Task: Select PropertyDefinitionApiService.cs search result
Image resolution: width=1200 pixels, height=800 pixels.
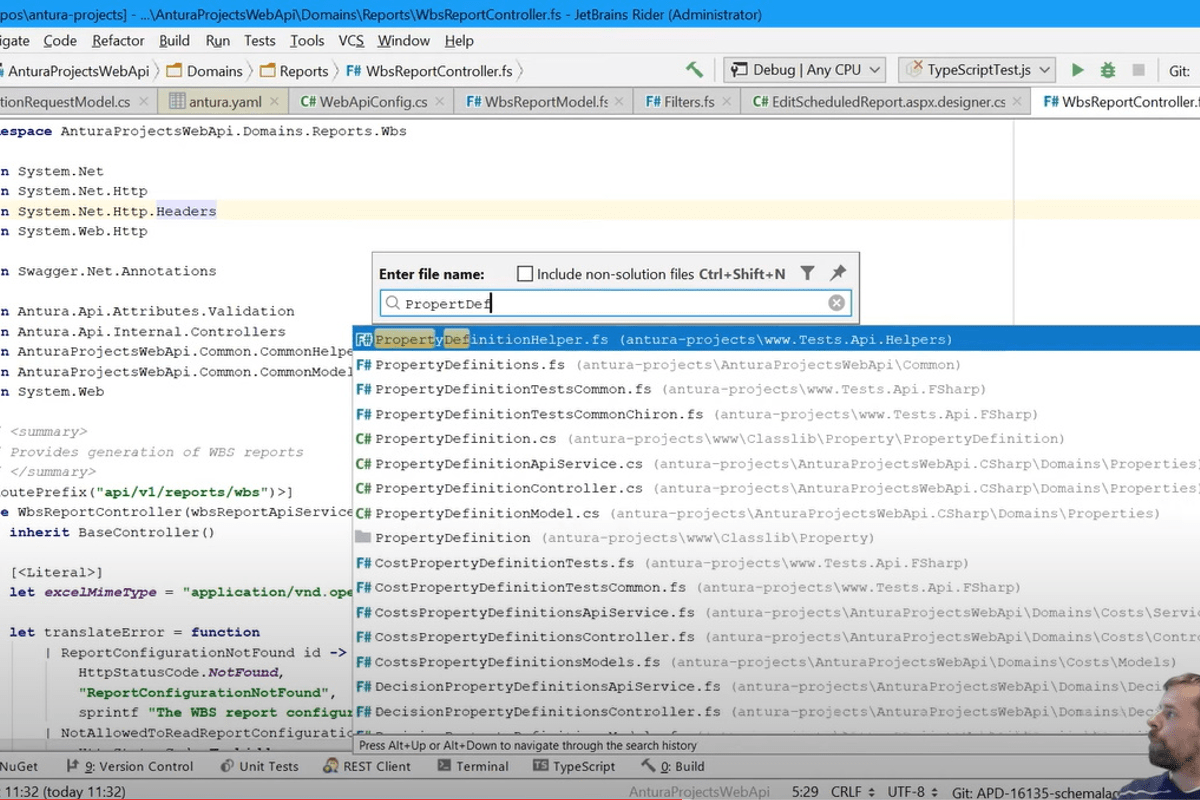Action: [776, 464]
